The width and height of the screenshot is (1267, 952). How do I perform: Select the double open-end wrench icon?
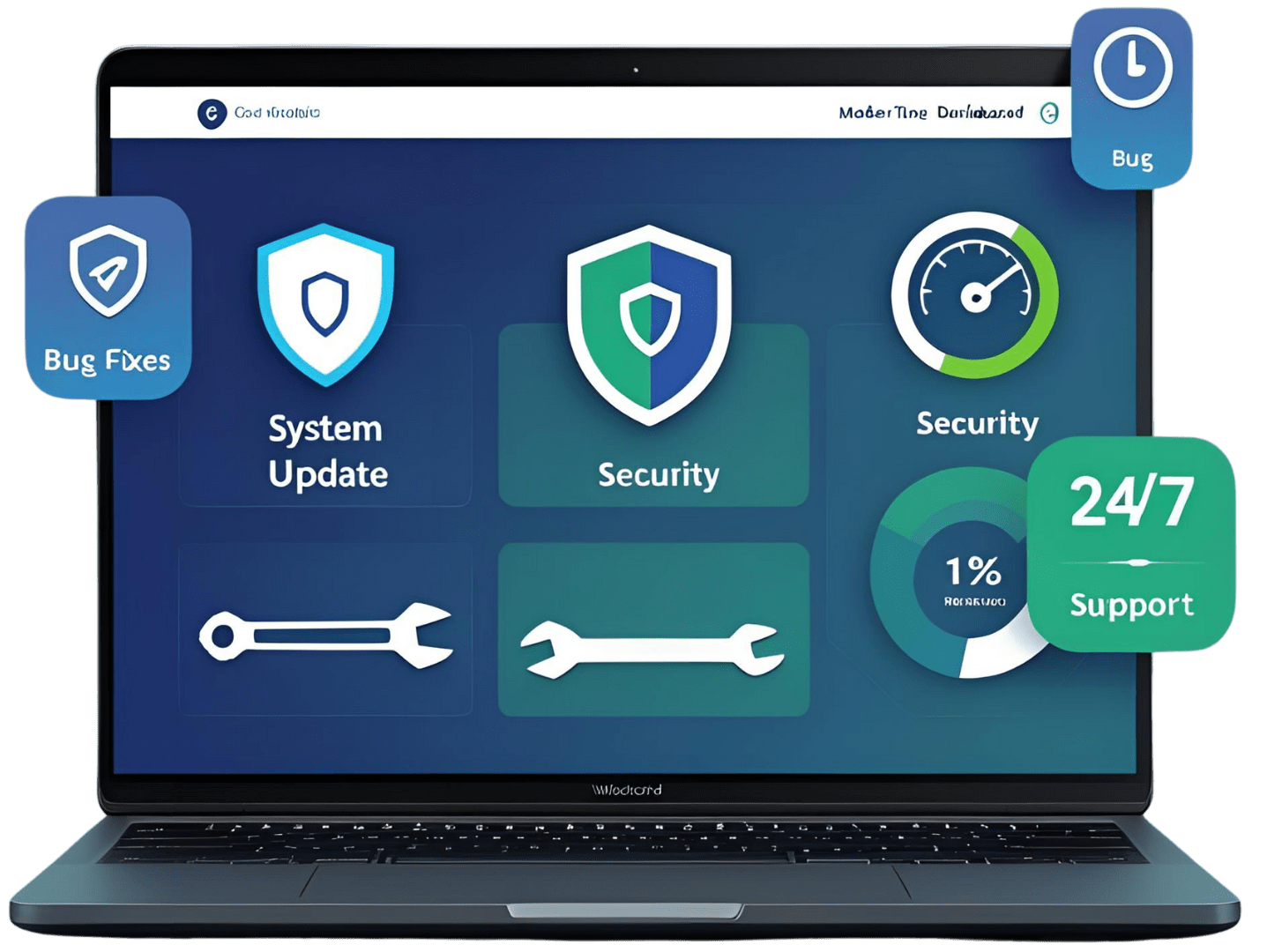click(x=652, y=651)
